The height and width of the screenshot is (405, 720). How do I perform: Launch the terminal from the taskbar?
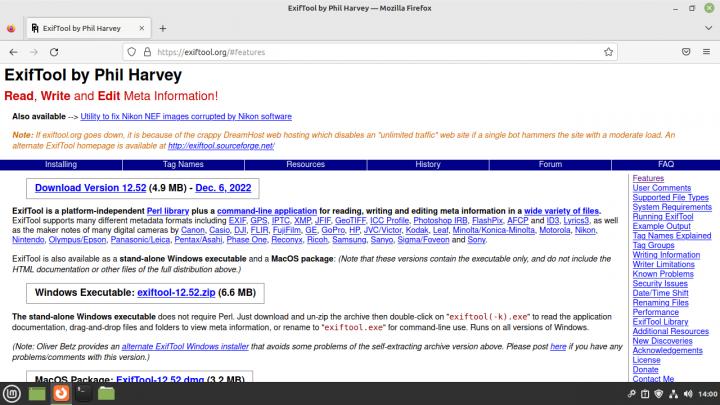[84, 393]
